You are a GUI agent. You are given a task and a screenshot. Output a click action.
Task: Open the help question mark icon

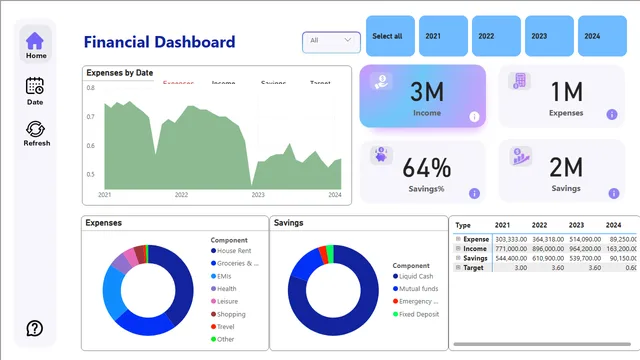click(35, 328)
